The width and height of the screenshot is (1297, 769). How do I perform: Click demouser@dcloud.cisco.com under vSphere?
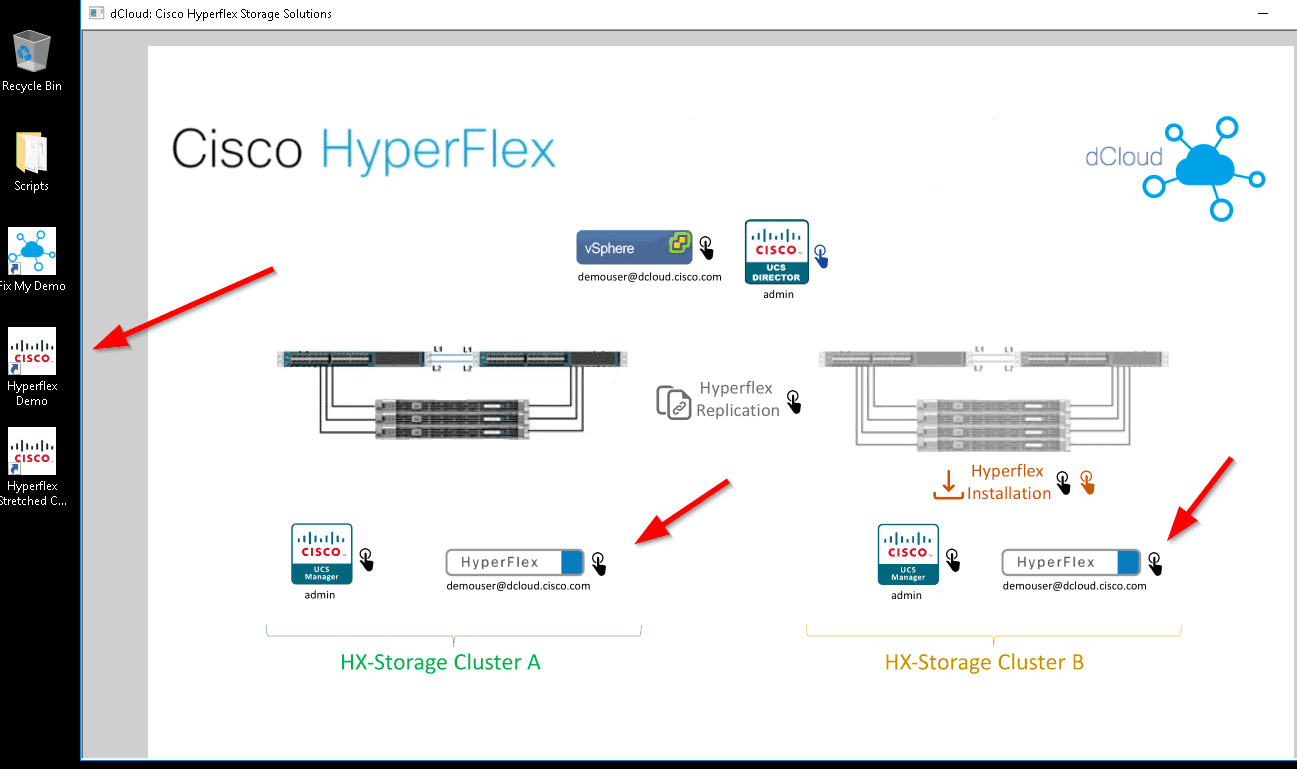(x=649, y=277)
